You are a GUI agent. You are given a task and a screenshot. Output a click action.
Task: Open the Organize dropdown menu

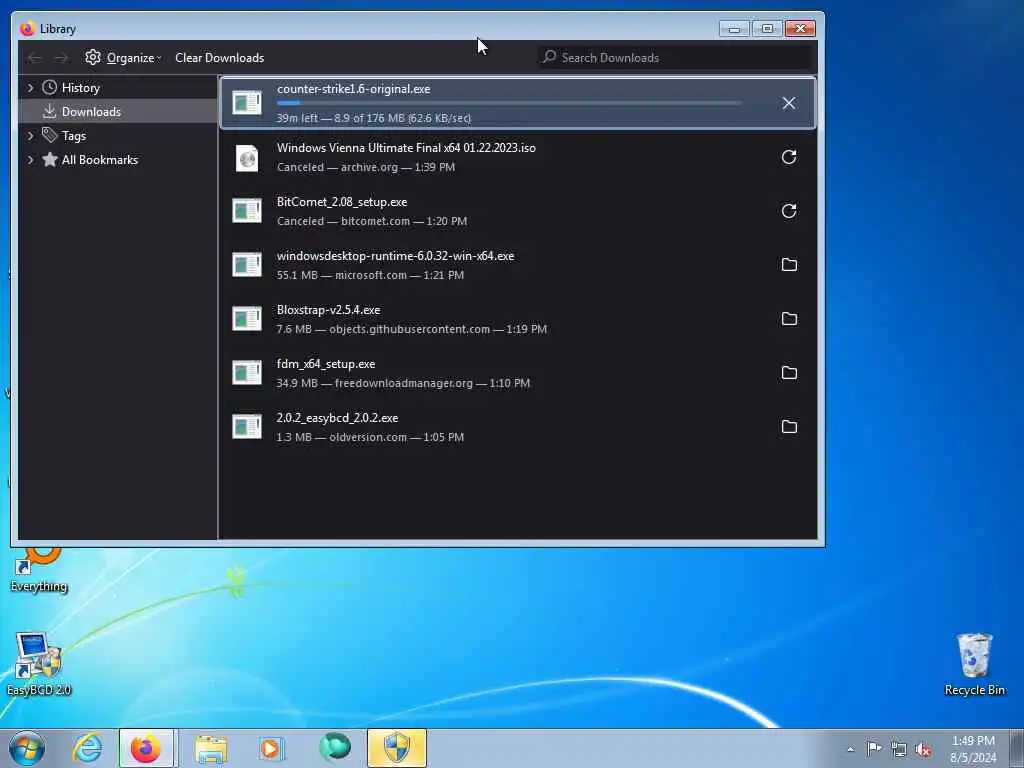point(123,57)
